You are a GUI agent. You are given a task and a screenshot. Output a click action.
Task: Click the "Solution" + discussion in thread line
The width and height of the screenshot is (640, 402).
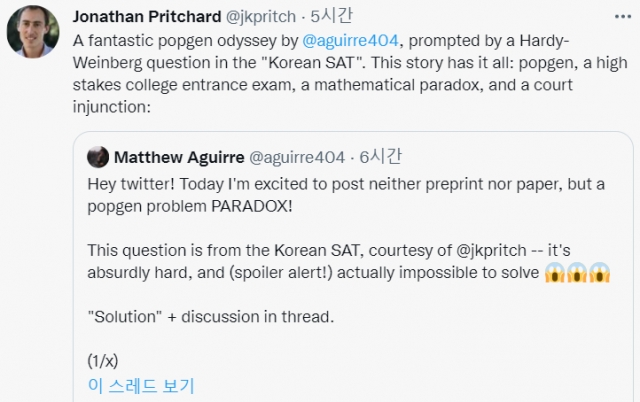click(211, 317)
